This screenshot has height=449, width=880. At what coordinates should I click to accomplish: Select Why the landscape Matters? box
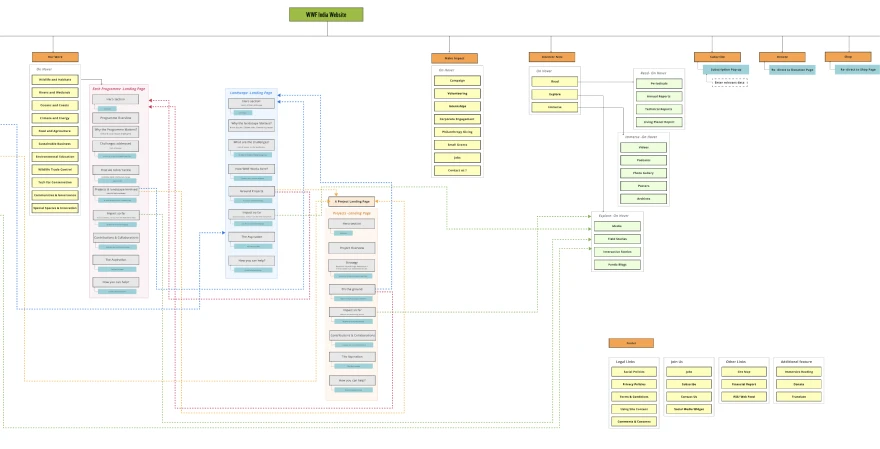[251, 125]
